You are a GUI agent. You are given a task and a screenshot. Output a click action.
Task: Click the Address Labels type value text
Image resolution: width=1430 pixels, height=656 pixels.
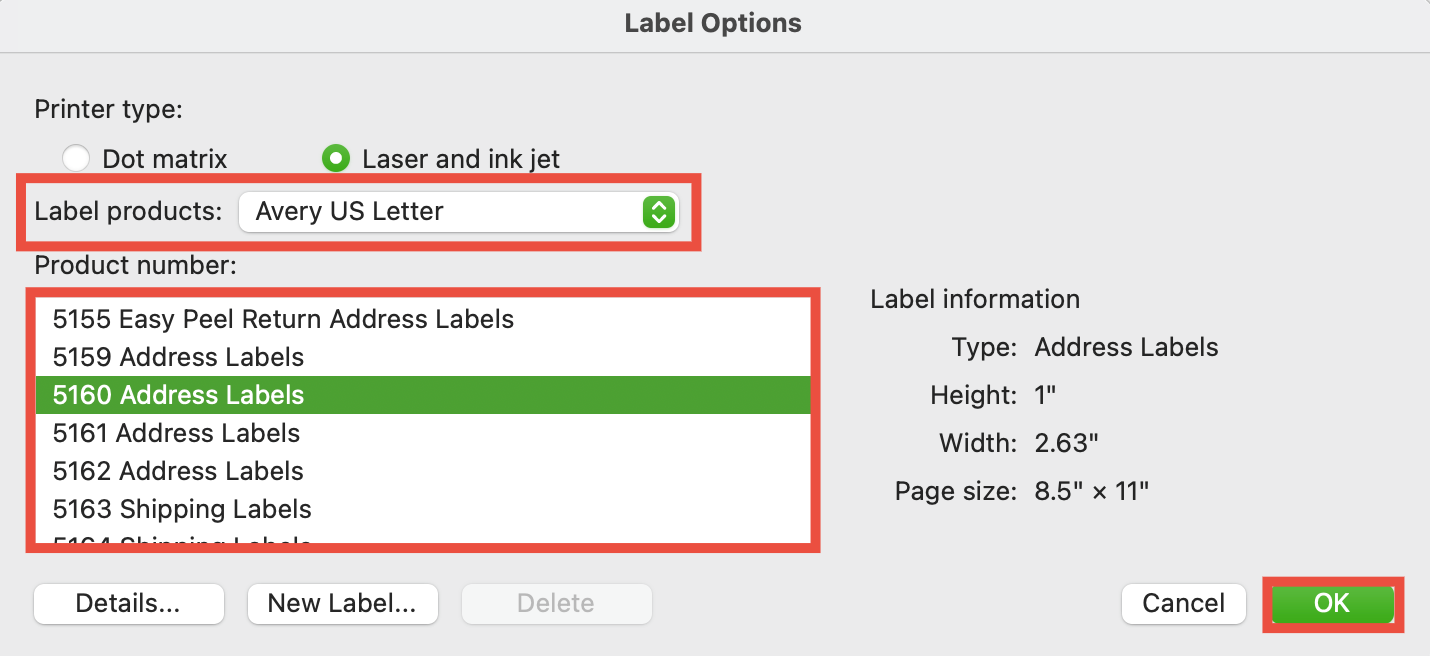tap(1126, 348)
